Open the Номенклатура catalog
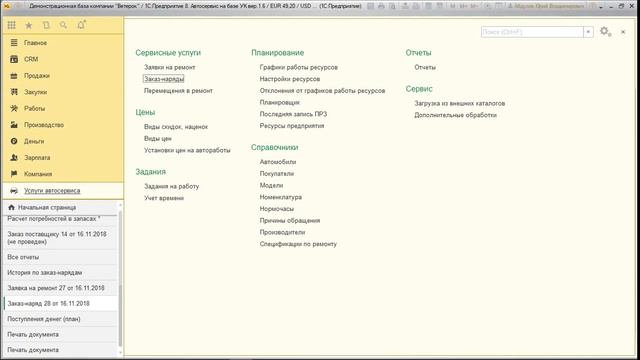Screen dimensions: 640x360 (x=281, y=197)
